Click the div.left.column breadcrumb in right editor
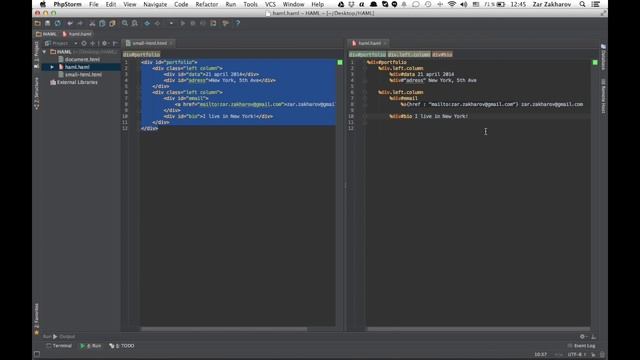Viewport: 640px width, 360px height. [x=409, y=54]
